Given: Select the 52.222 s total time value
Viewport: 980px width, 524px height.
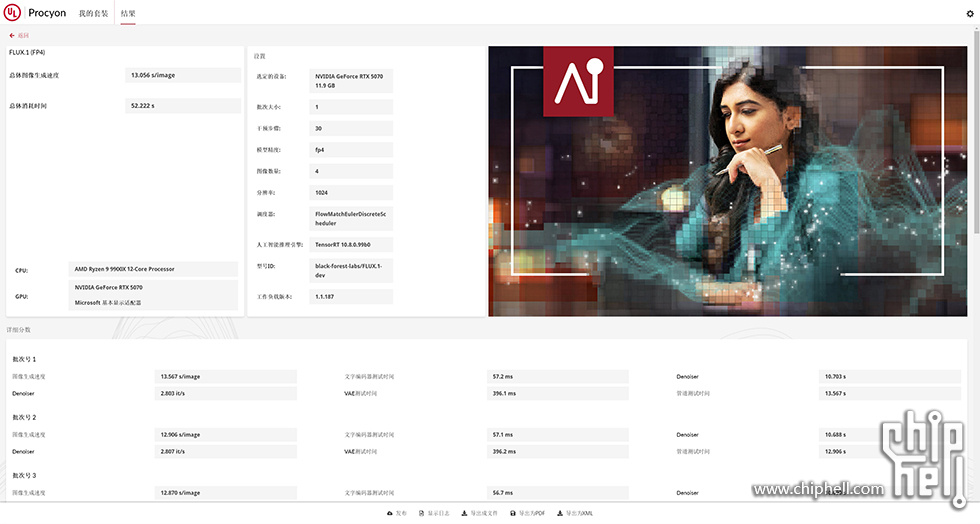Looking at the screenshot, I should coord(183,106).
